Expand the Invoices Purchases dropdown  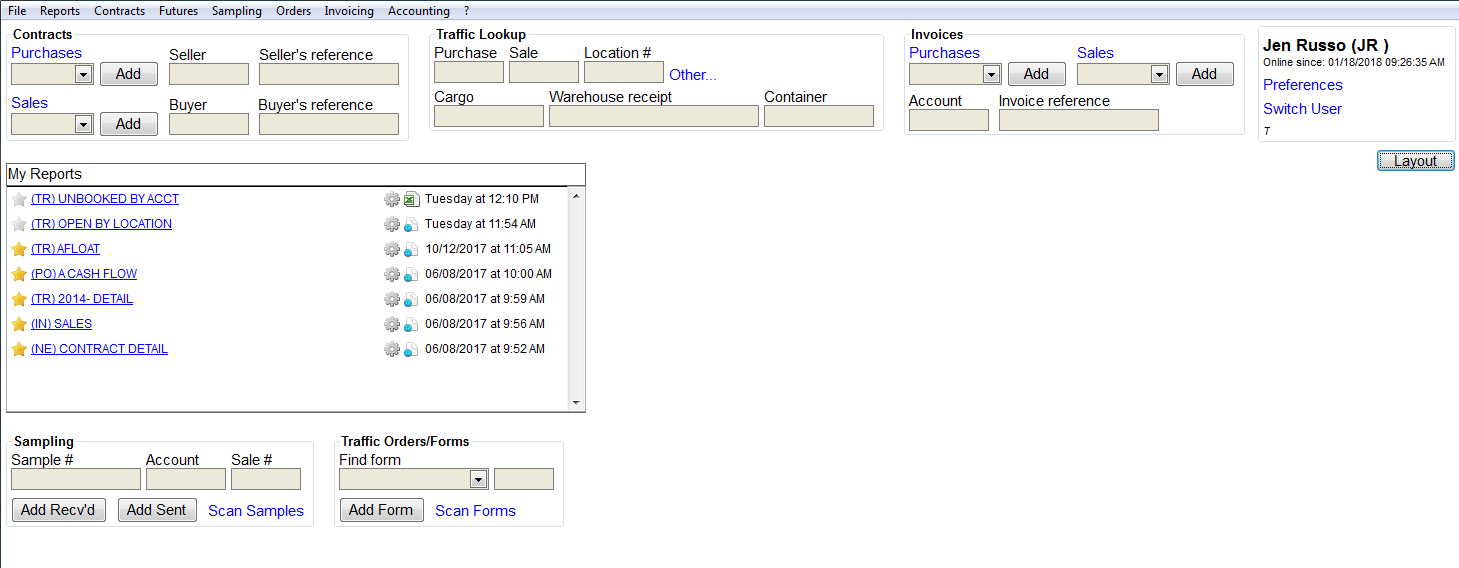click(x=991, y=74)
